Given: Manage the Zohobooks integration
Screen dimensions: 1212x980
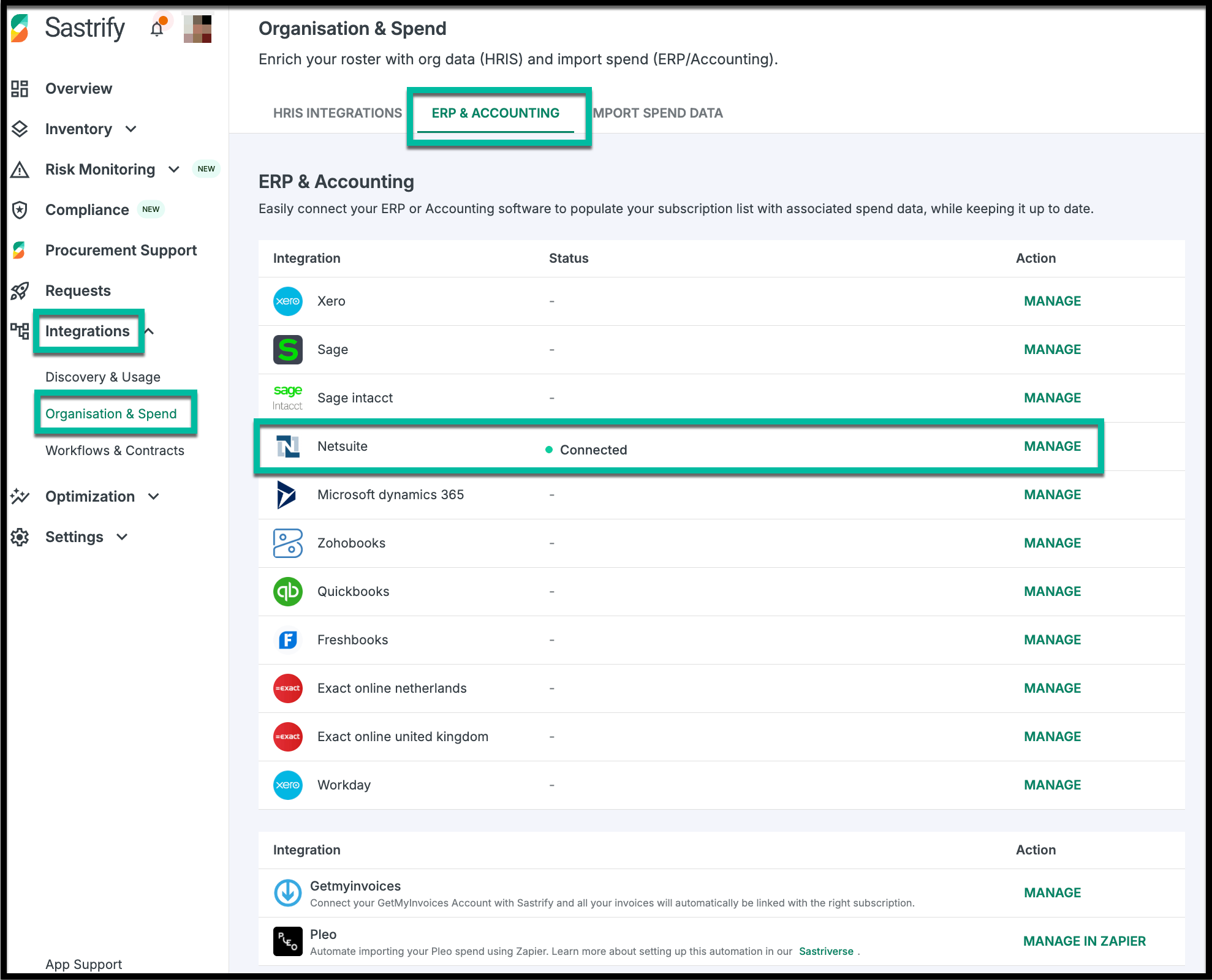Looking at the screenshot, I should pos(1053,543).
